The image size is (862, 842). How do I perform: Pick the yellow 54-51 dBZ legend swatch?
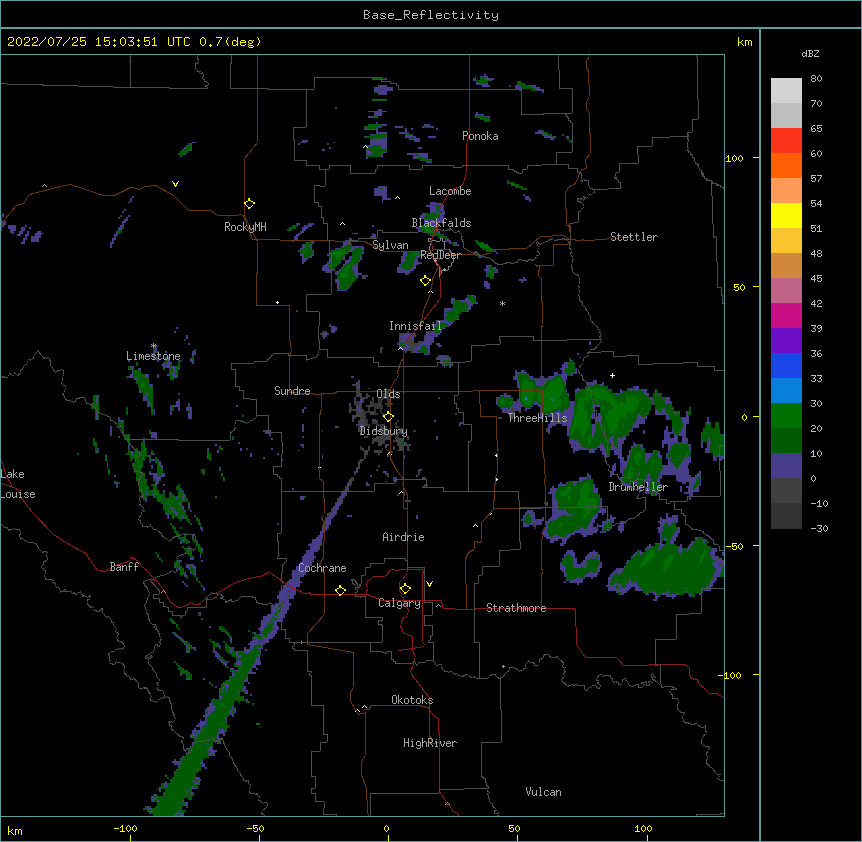786,215
